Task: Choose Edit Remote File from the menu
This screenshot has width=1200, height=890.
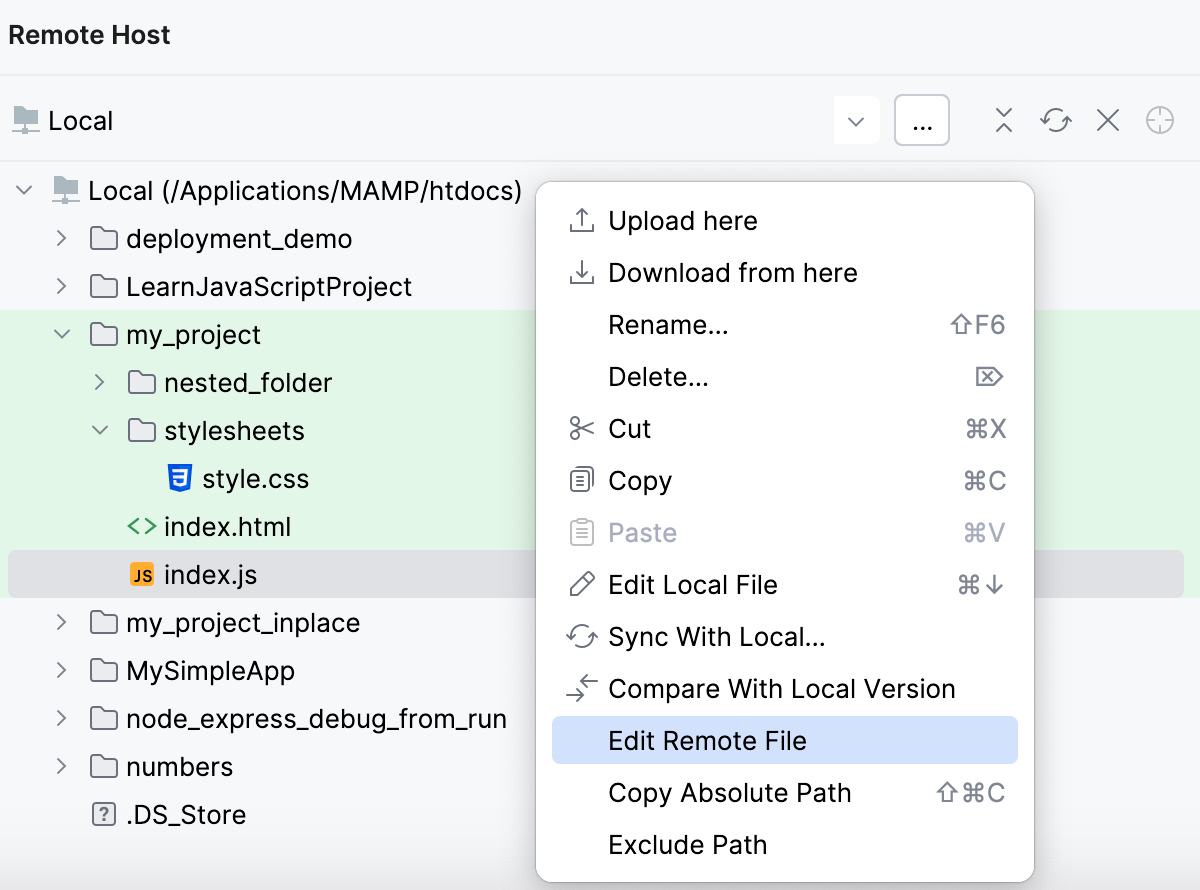Action: [x=707, y=740]
